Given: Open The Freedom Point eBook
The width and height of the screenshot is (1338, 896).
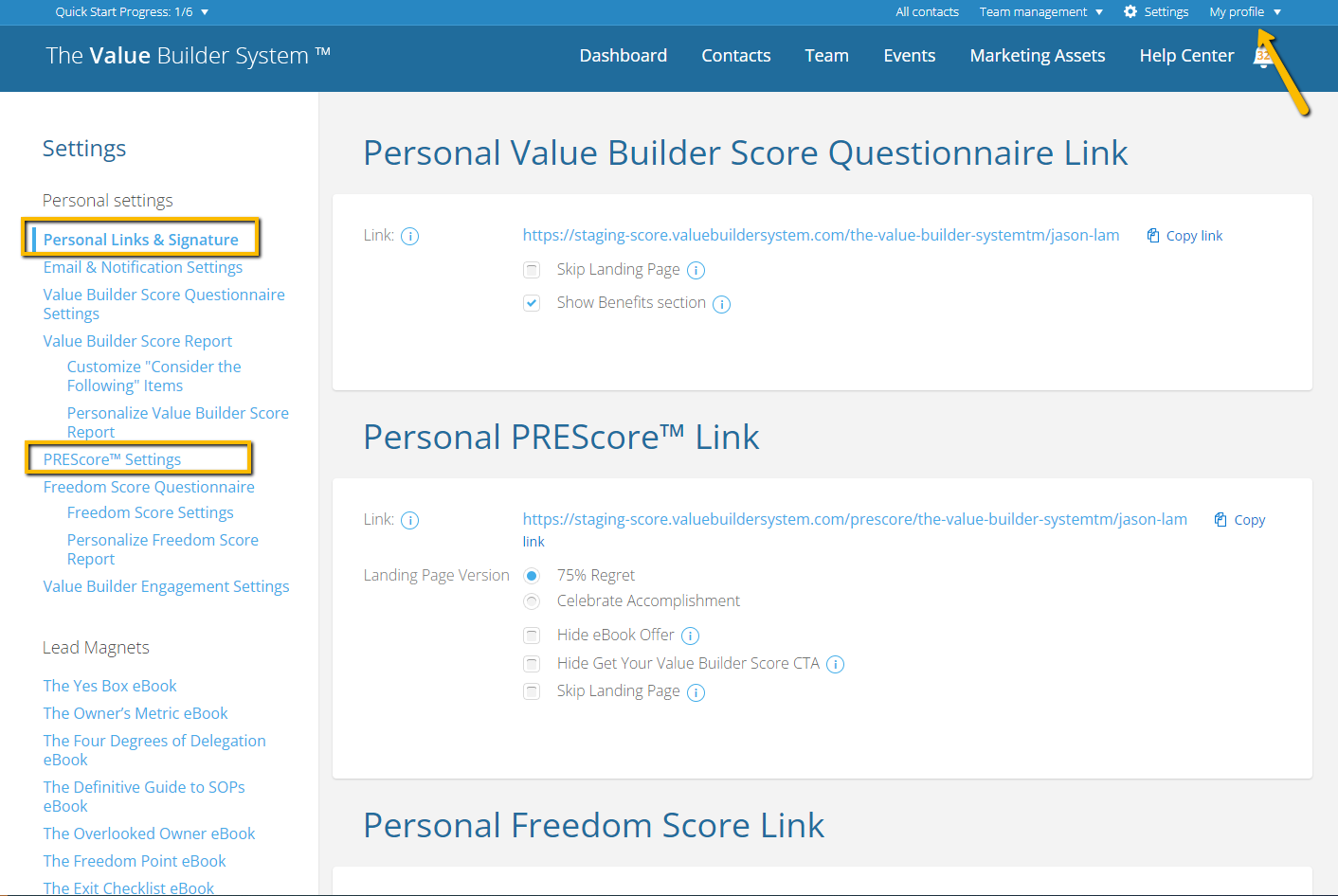Looking at the screenshot, I should tap(135, 861).
